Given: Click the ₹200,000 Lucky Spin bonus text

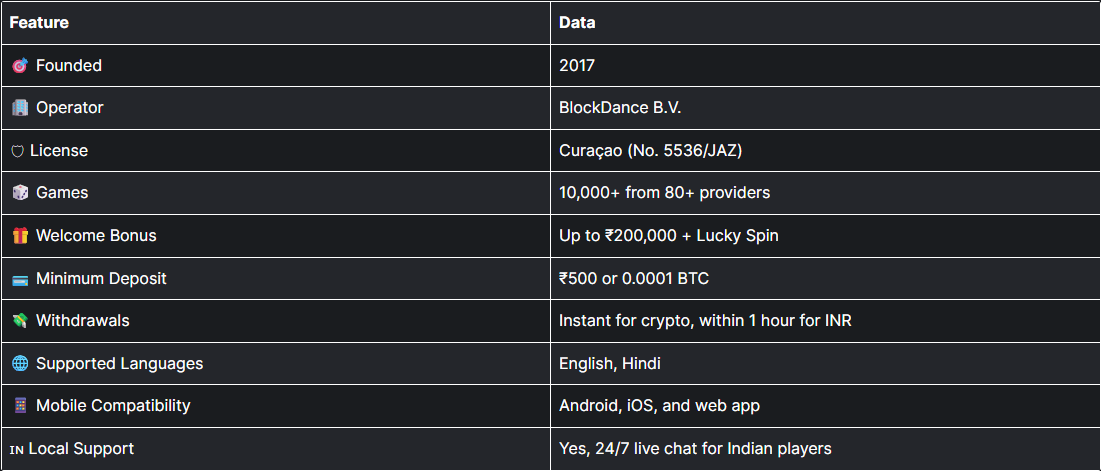Looking at the screenshot, I should [667, 236].
